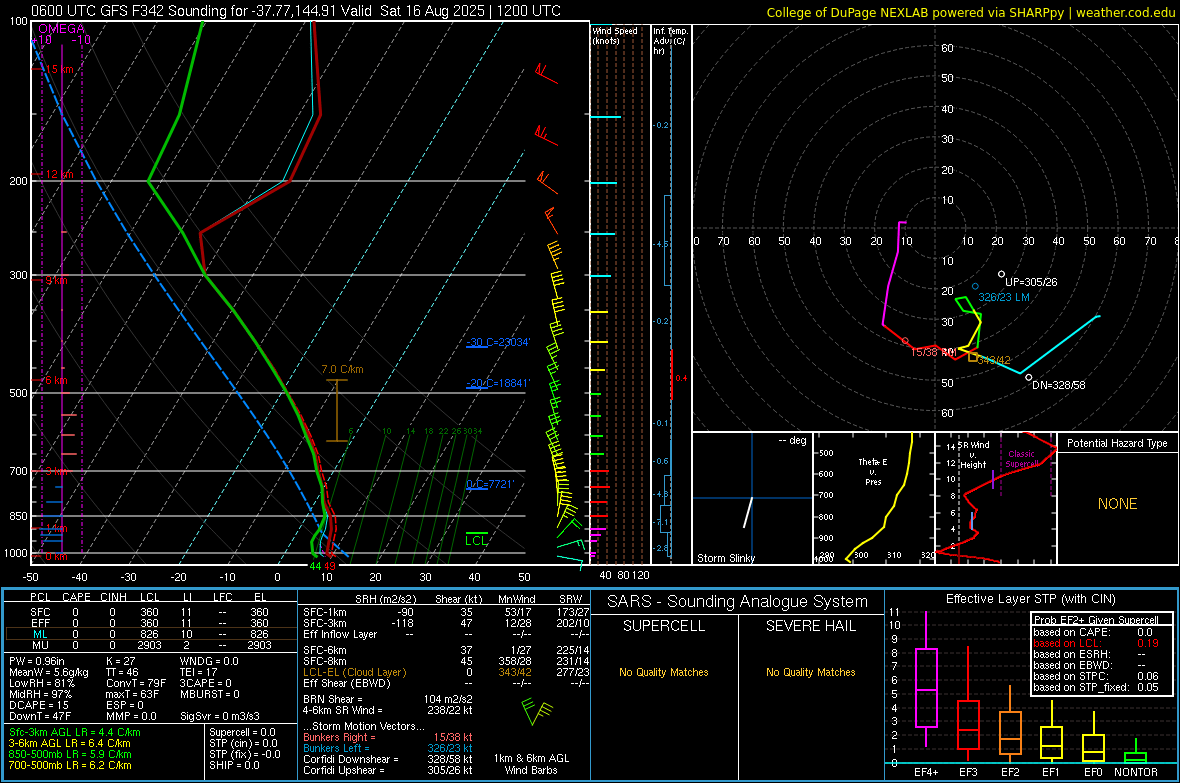Click the red 'based on LCL: 0.19' line
Viewport: 1180px width, 783px height.
coord(1096,643)
